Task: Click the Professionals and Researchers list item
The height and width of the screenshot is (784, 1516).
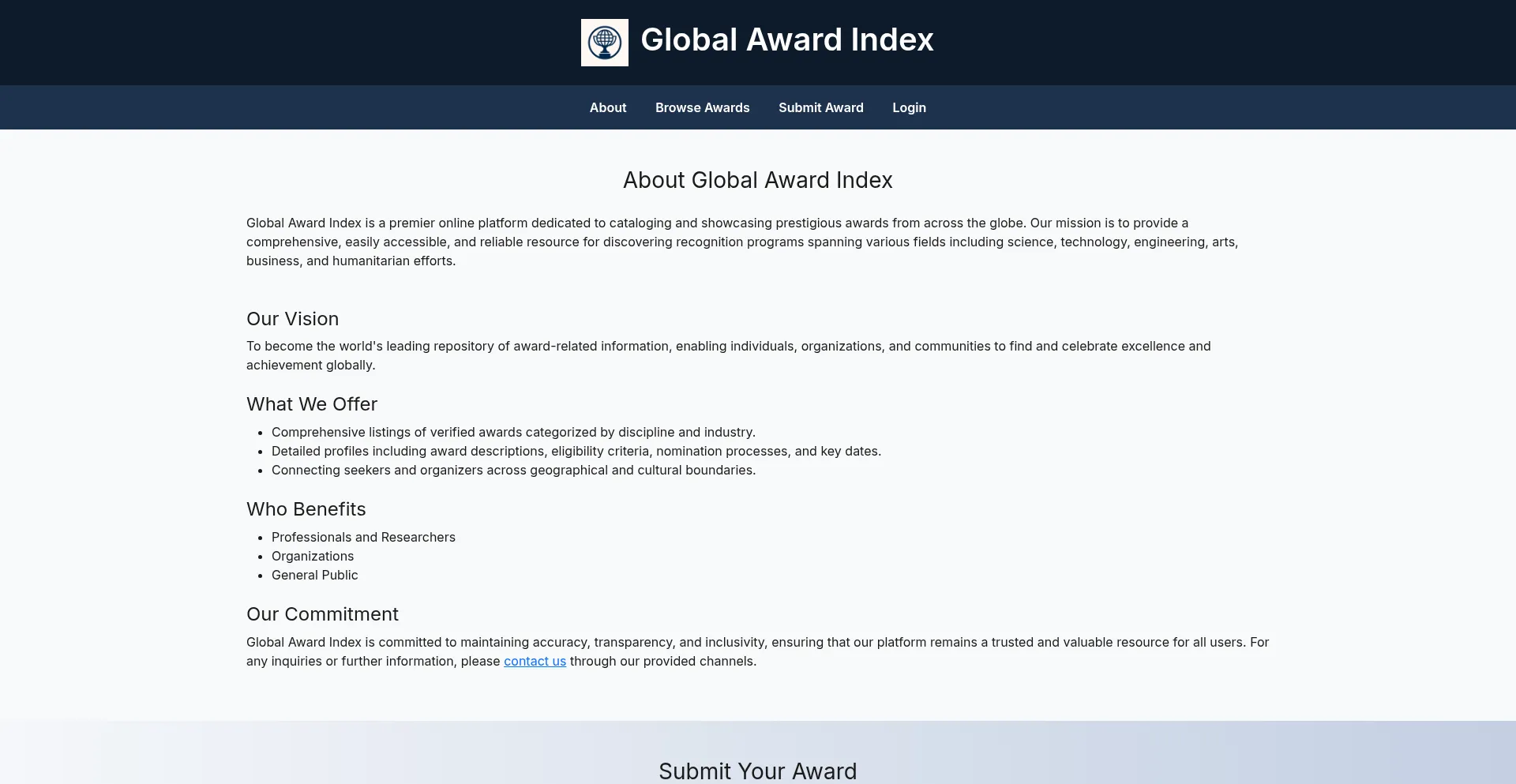Action: (363, 537)
